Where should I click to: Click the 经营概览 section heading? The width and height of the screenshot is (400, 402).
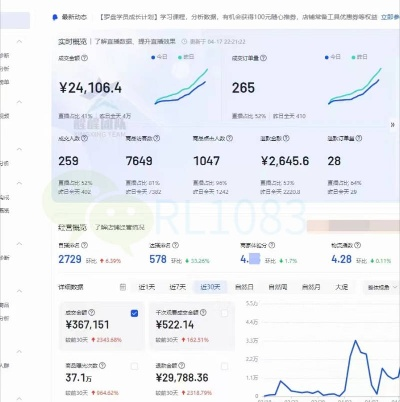[72, 228]
